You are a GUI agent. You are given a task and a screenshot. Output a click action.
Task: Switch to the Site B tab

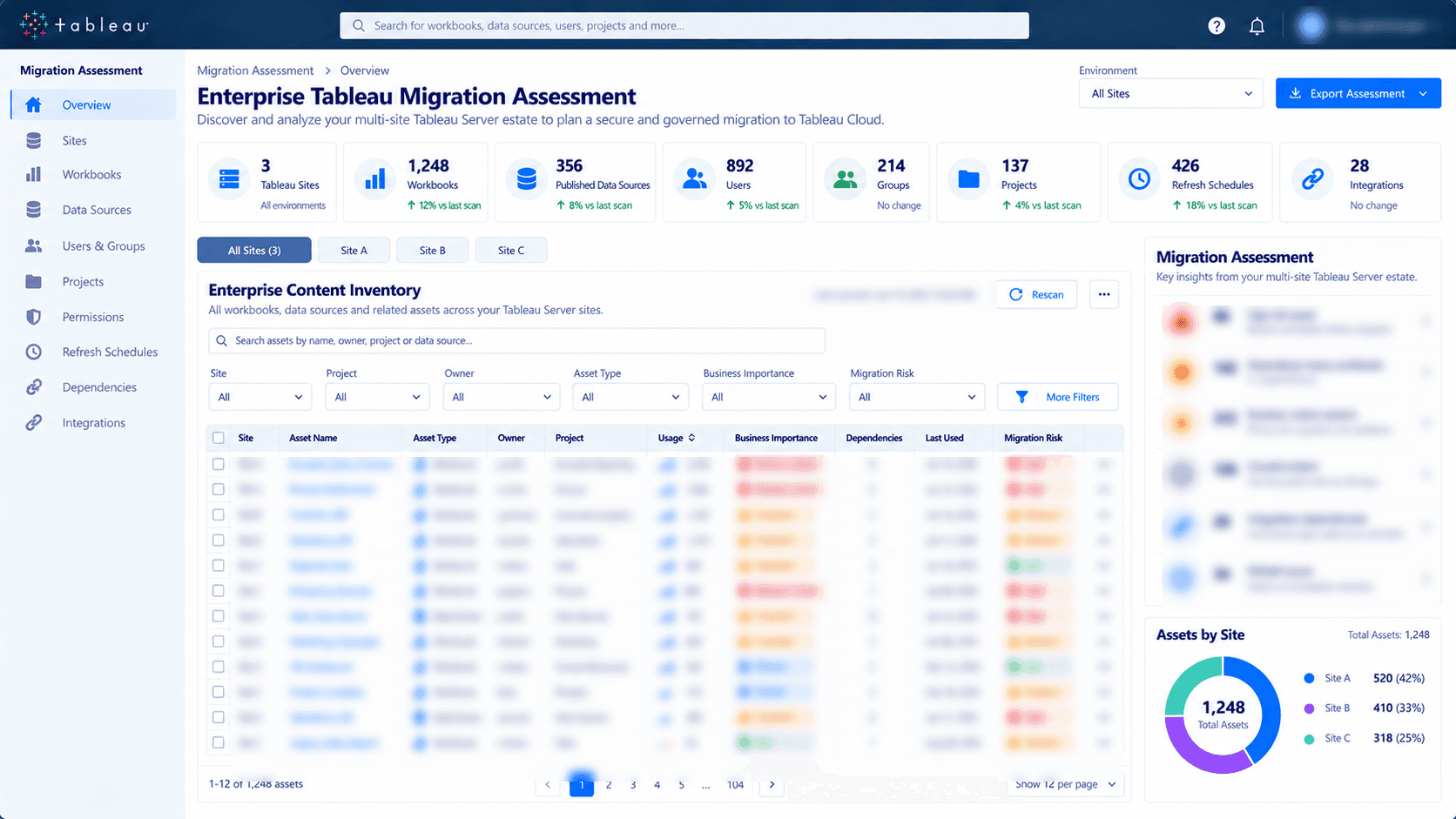[433, 250]
